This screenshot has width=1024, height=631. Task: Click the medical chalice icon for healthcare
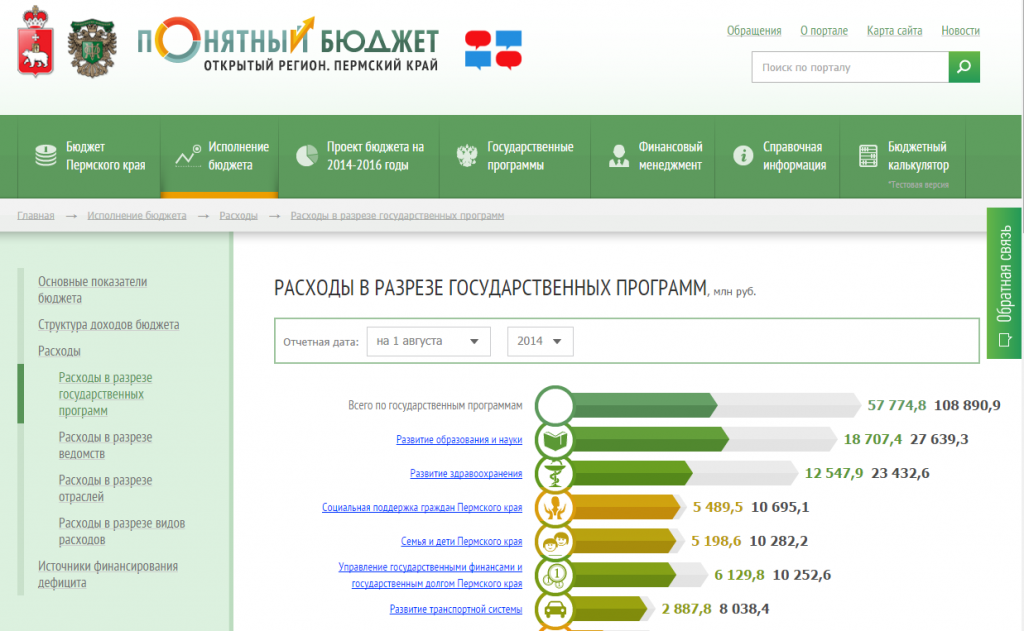coord(555,474)
